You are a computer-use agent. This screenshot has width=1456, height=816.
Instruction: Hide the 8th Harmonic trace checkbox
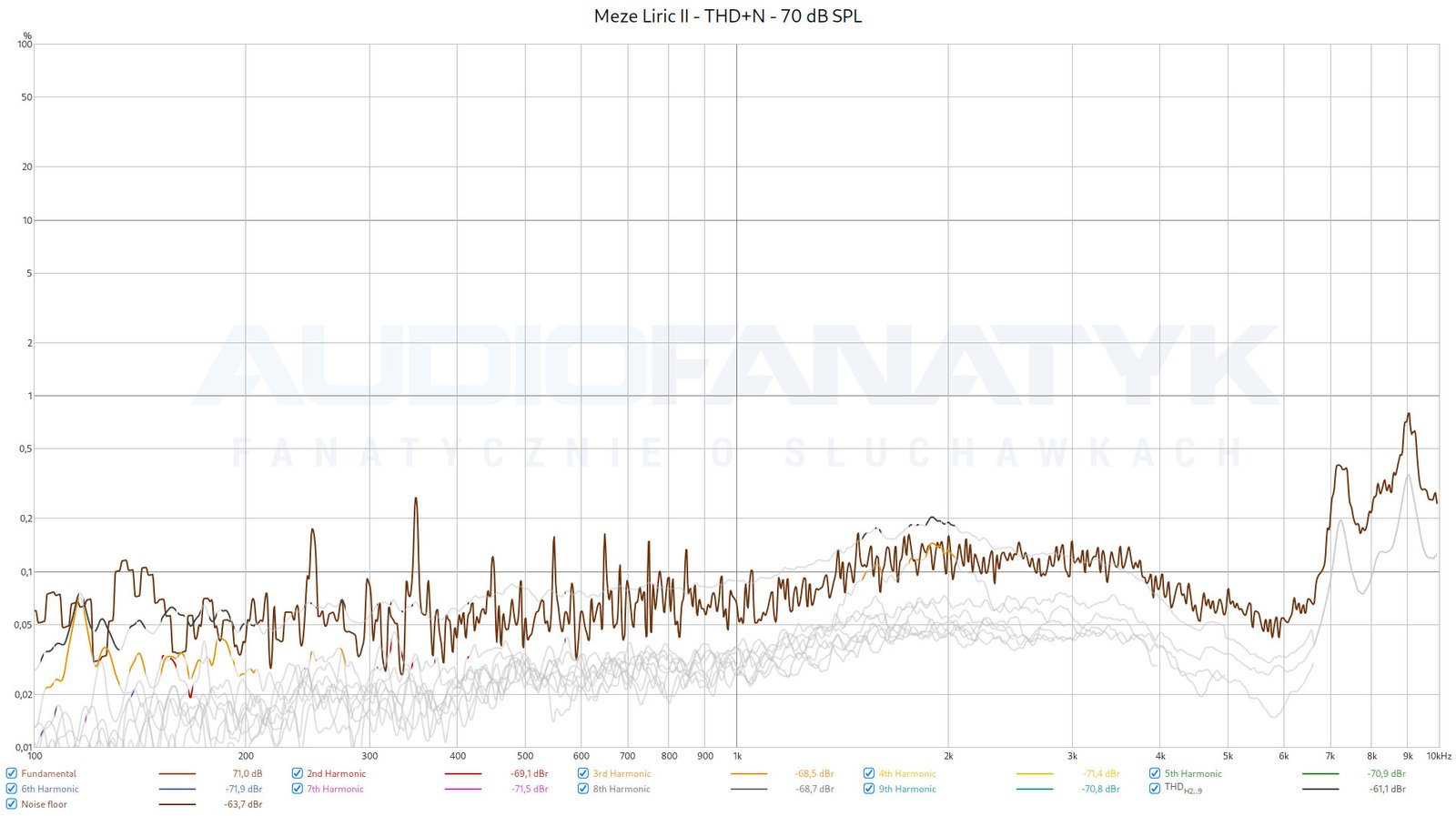point(583,789)
